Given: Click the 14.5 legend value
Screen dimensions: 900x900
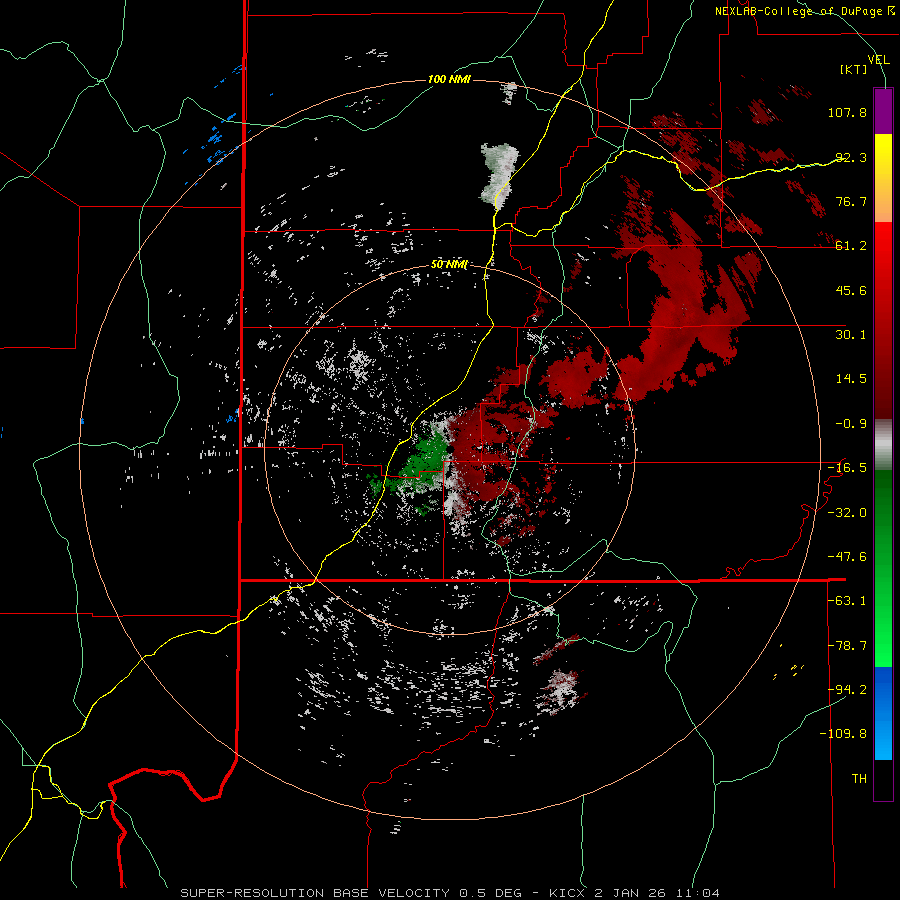Looking at the screenshot, I should coord(851,379).
